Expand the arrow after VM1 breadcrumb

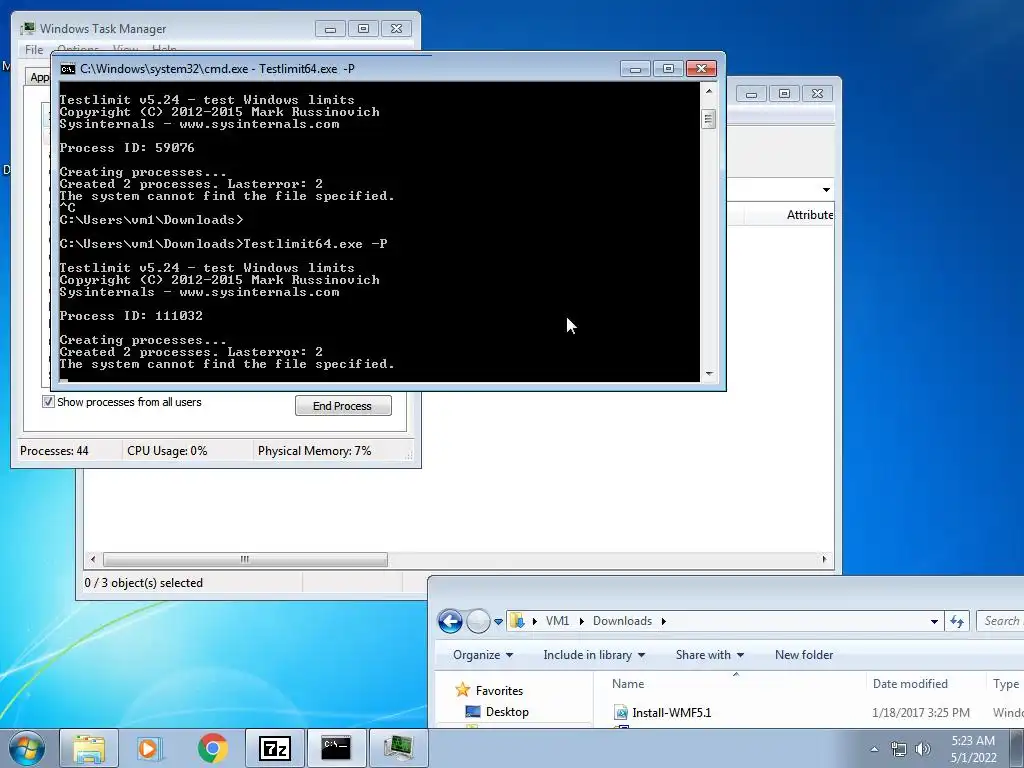pos(581,621)
